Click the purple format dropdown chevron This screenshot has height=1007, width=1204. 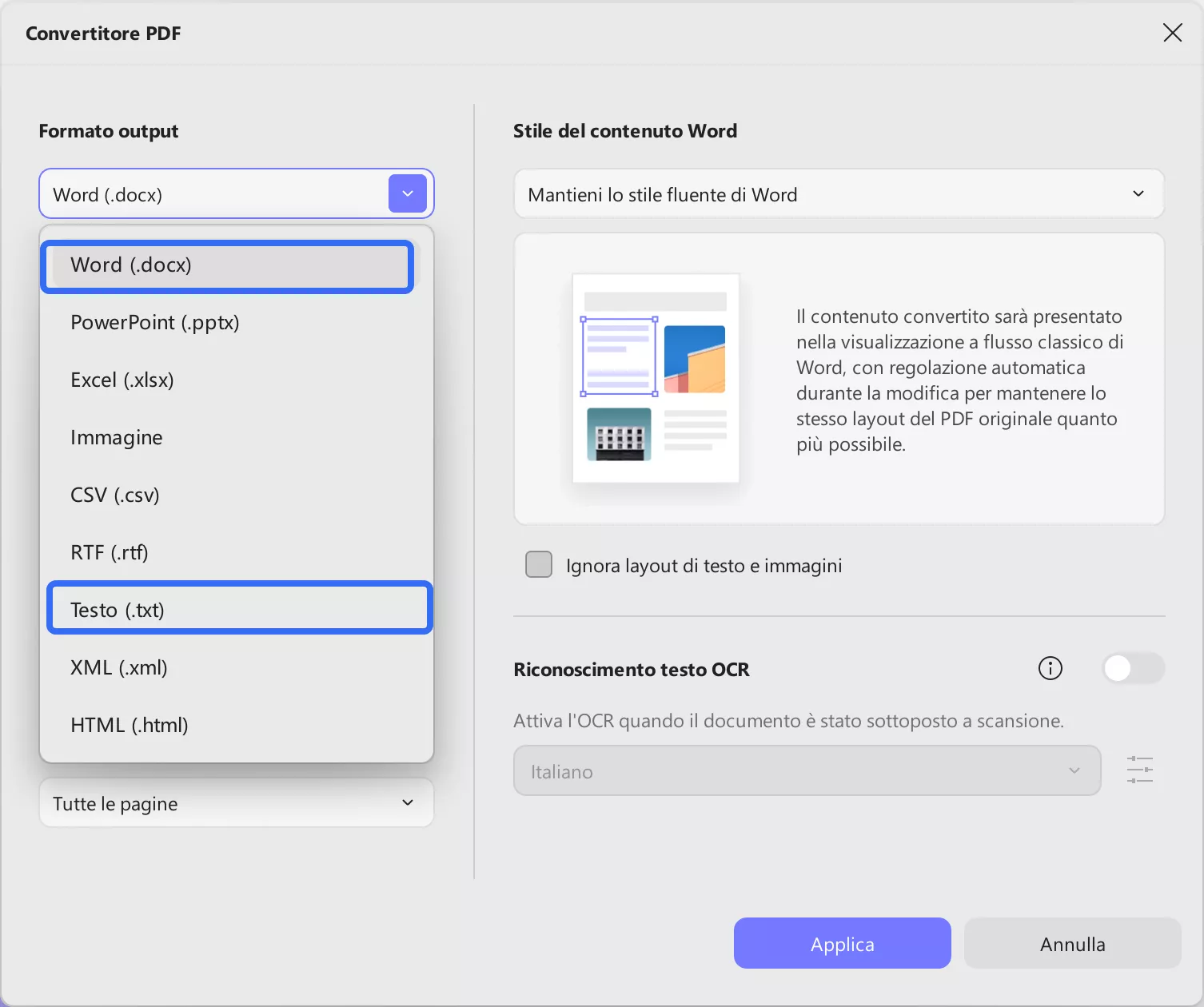pos(408,193)
